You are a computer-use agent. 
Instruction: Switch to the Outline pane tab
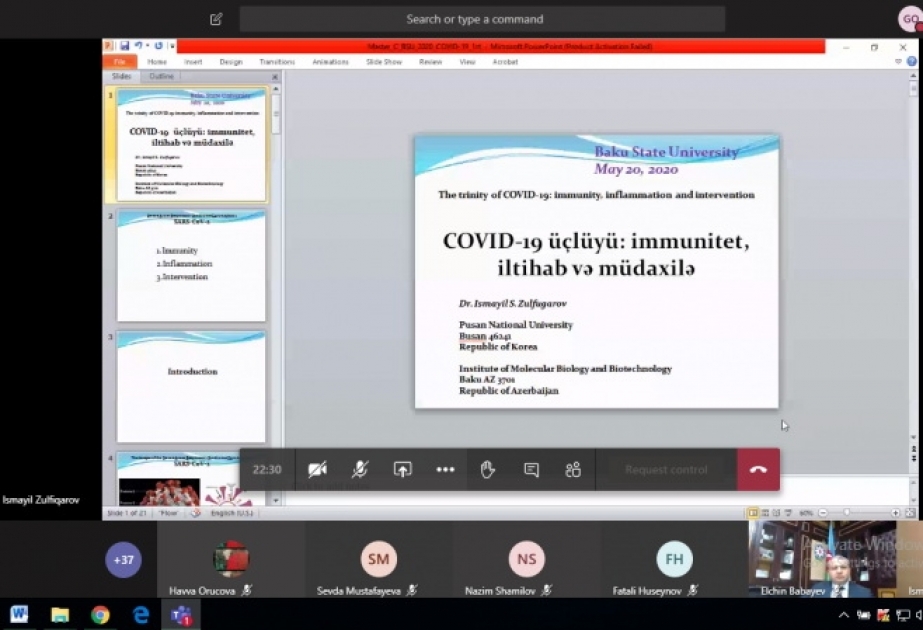[161, 76]
